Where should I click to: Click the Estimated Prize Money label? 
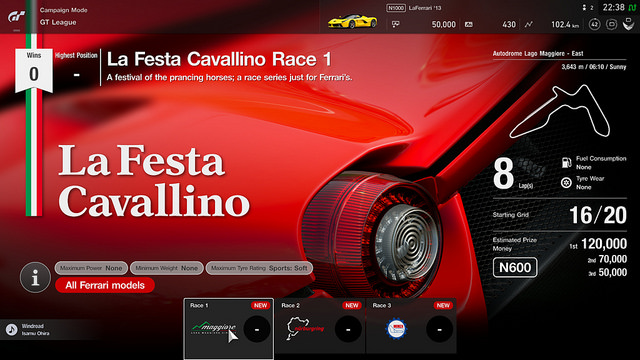click(x=514, y=244)
